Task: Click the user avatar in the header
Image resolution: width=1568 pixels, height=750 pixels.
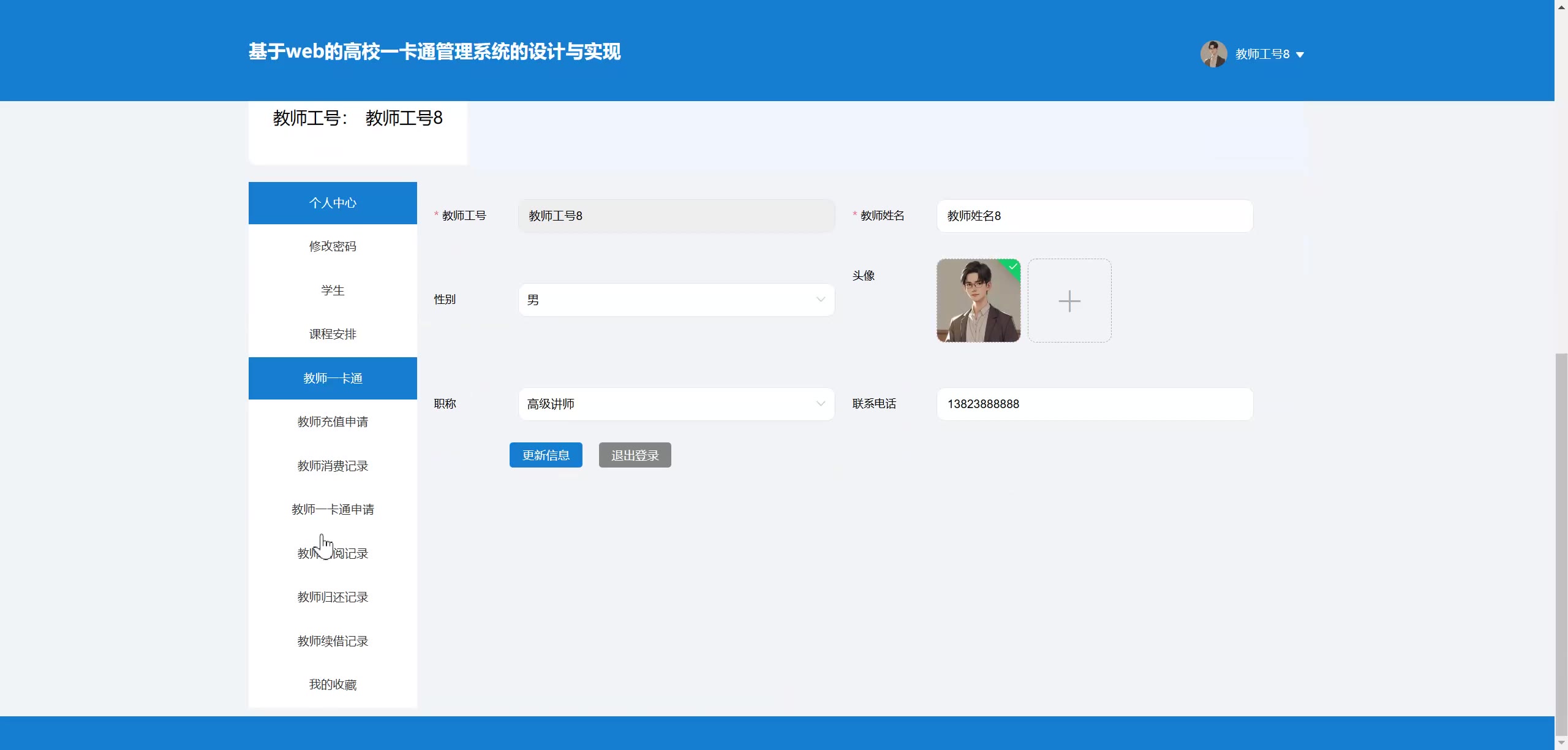Action: 1213,54
